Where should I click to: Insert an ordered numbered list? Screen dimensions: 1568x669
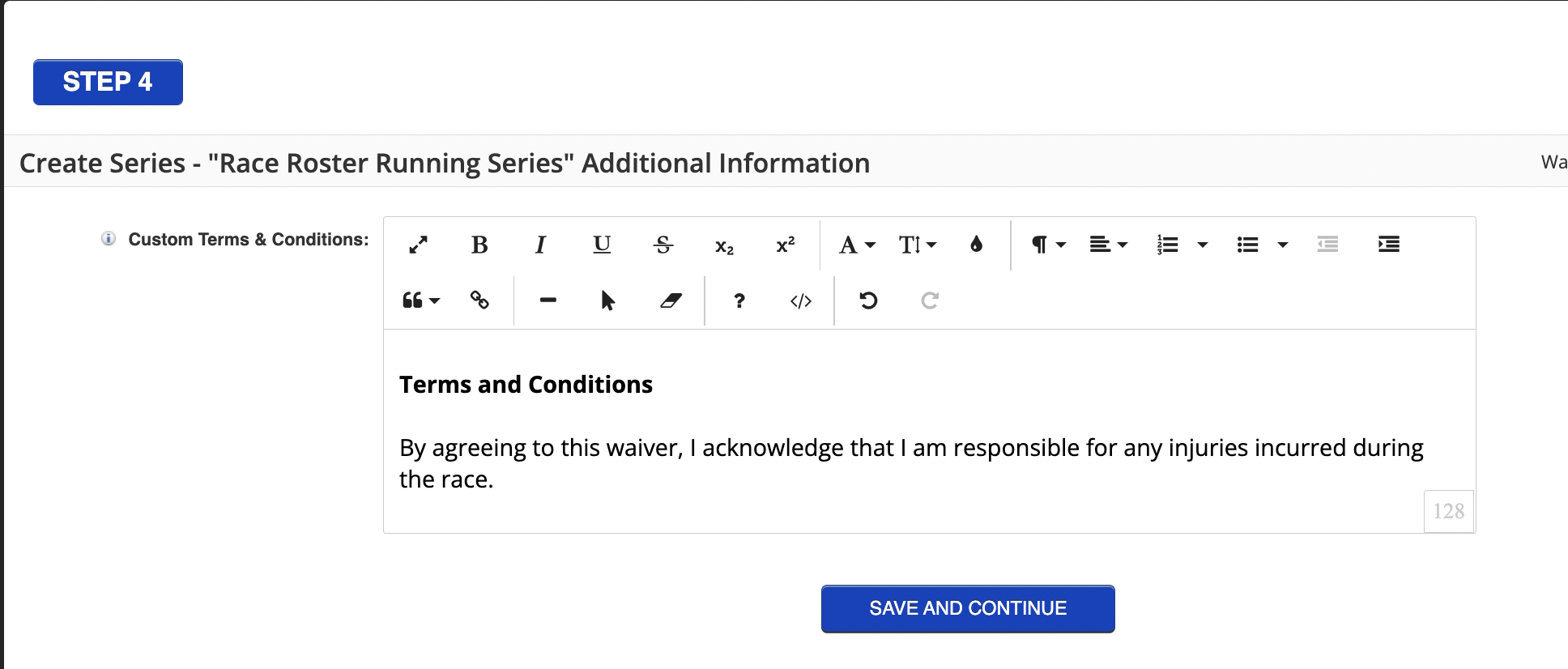pos(1167,245)
